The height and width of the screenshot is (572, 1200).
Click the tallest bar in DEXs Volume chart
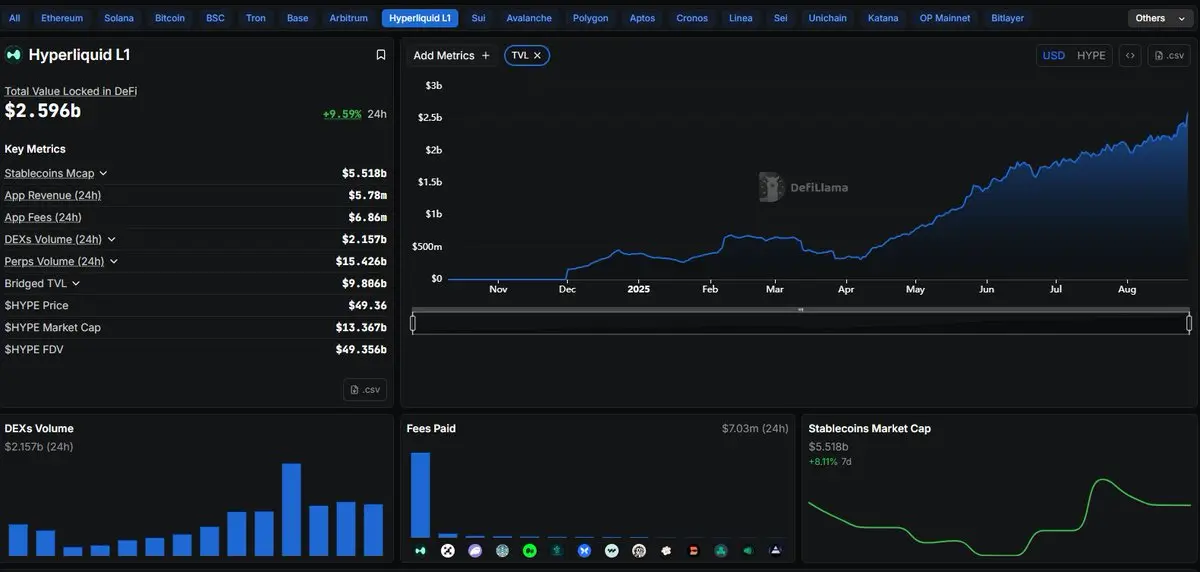[292, 509]
